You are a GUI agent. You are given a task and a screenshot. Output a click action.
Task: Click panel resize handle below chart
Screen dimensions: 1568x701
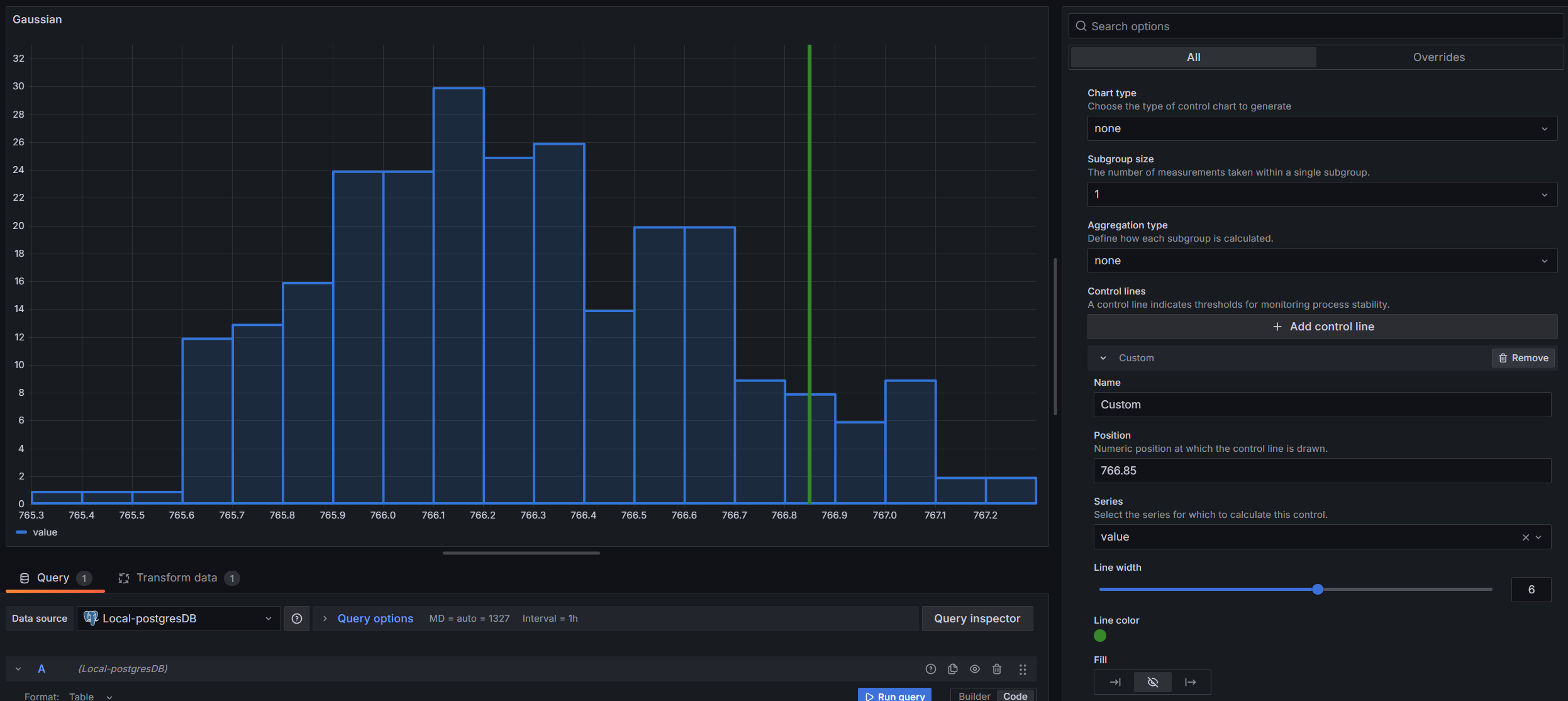click(521, 553)
